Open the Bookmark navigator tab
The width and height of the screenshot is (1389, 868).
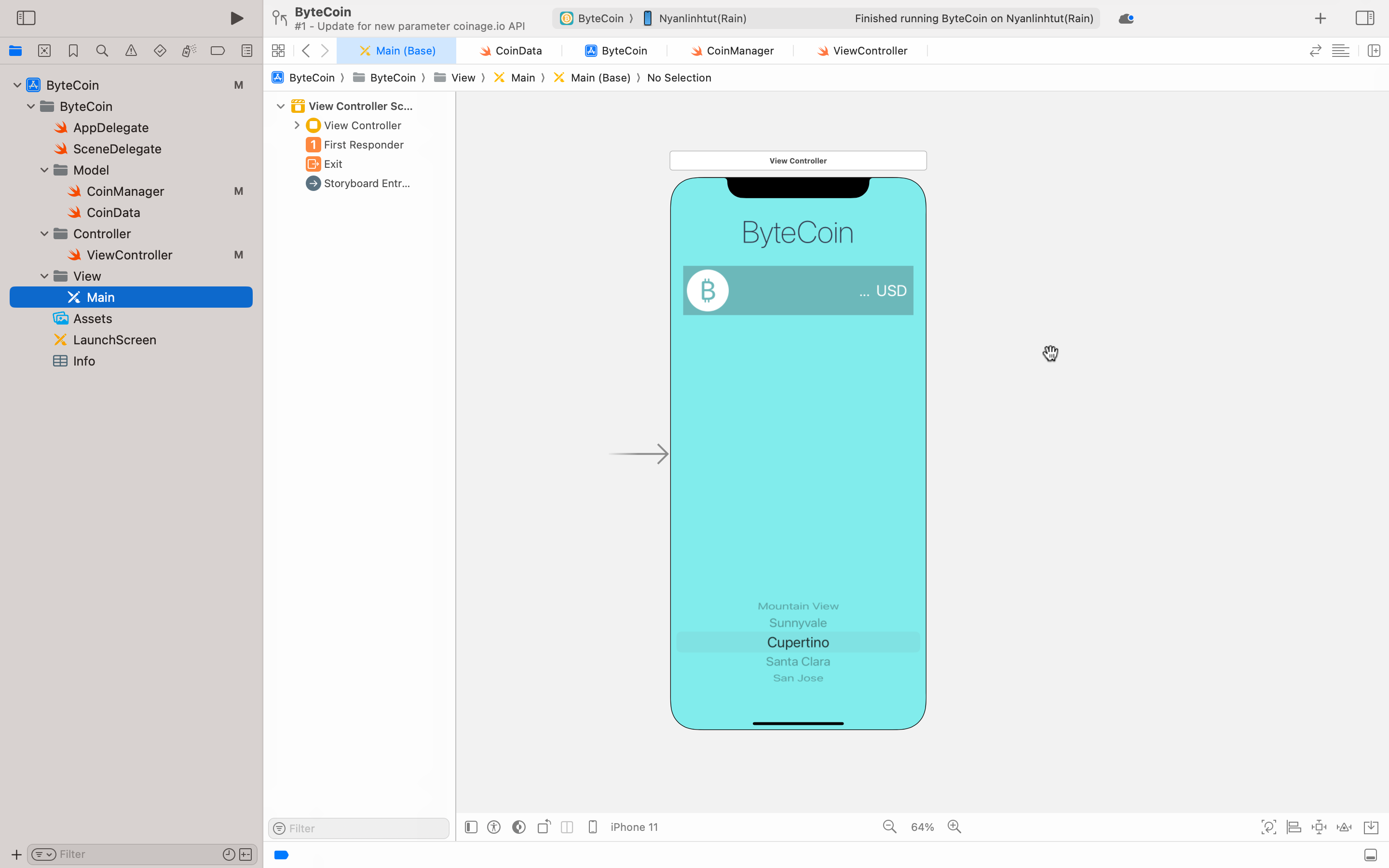(x=73, y=51)
